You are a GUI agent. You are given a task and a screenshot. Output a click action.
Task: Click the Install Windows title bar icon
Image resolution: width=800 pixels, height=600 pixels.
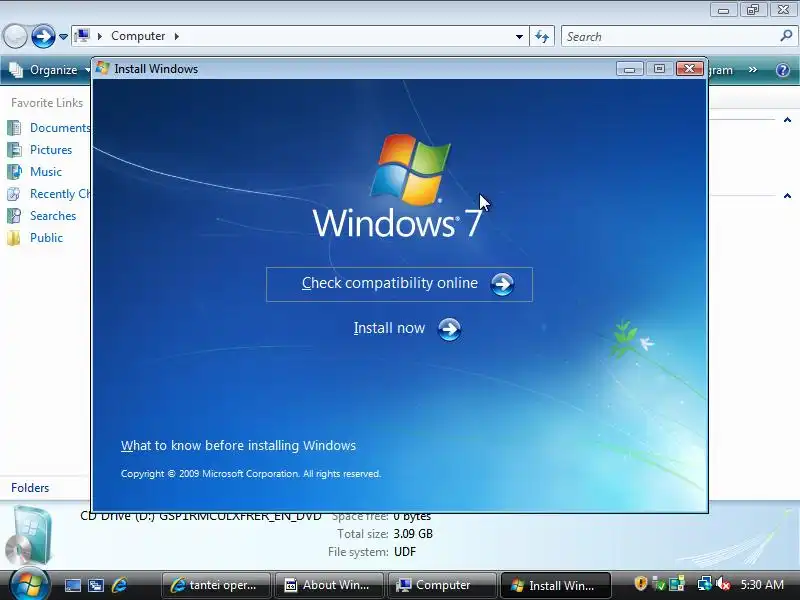click(x=103, y=68)
